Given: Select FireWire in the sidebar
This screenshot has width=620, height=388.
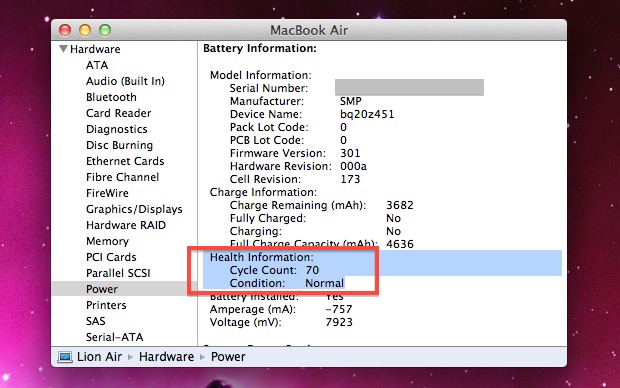Looking at the screenshot, I should point(107,193).
